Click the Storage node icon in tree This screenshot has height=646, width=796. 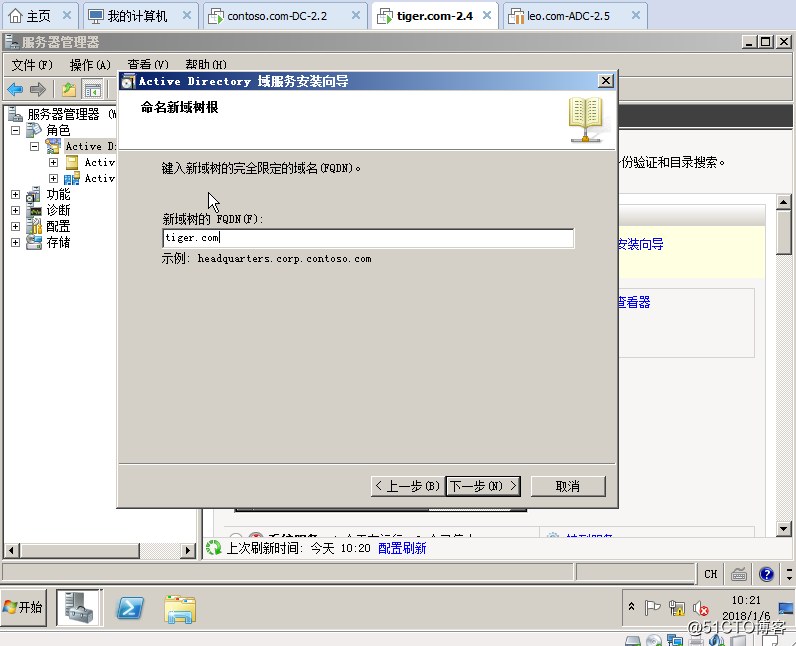click(34, 243)
